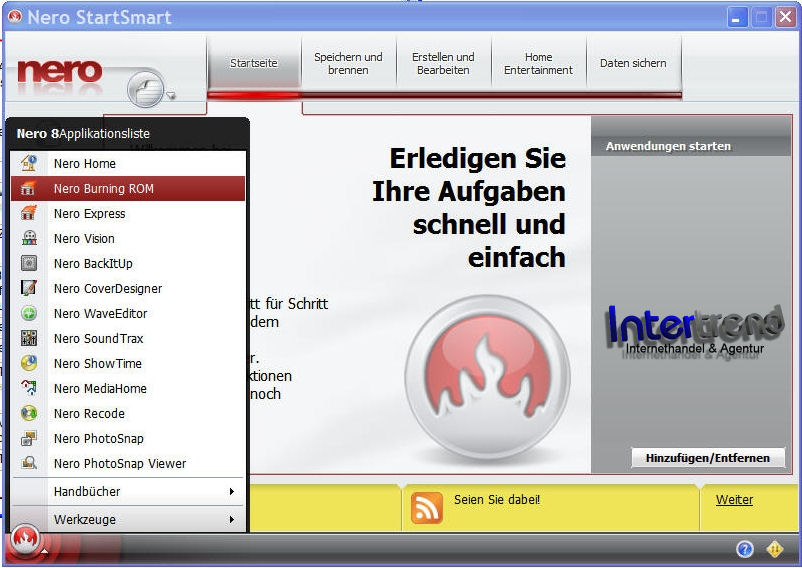This screenshot has width=802, height=568.
Task: Click the Nero Express icon
Action: click(x=29, y=213)
